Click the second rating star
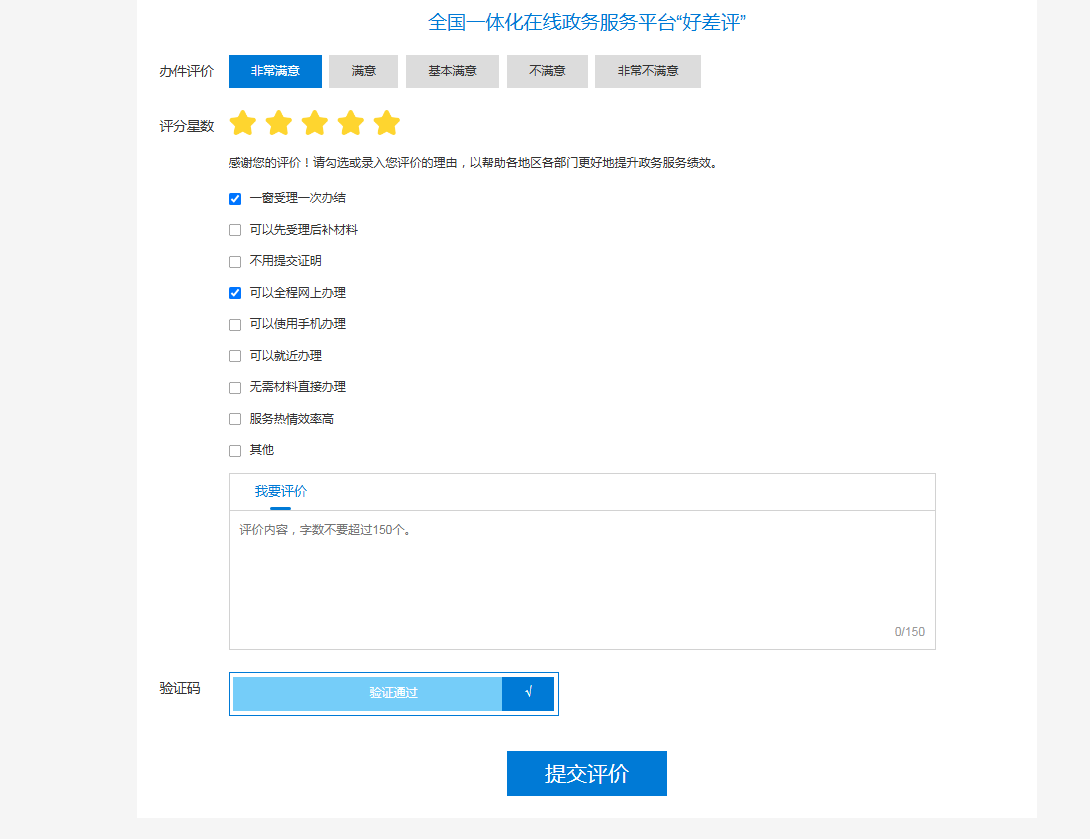1090x839 pixels. 278,123
